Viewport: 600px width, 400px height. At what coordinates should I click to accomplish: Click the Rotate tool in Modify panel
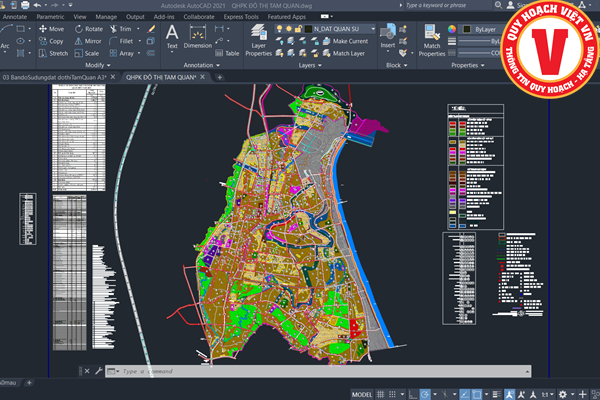pos(88,29)
